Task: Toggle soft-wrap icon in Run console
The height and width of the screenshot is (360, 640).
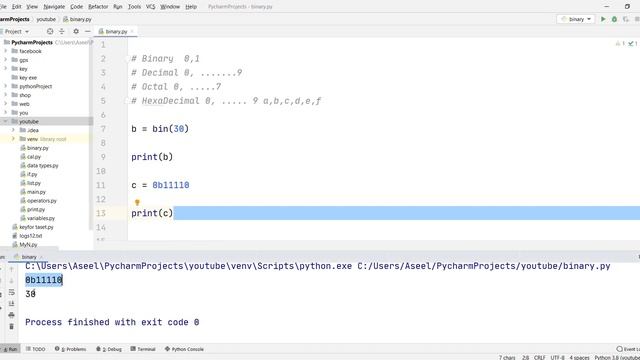Action: click(11, 292)
